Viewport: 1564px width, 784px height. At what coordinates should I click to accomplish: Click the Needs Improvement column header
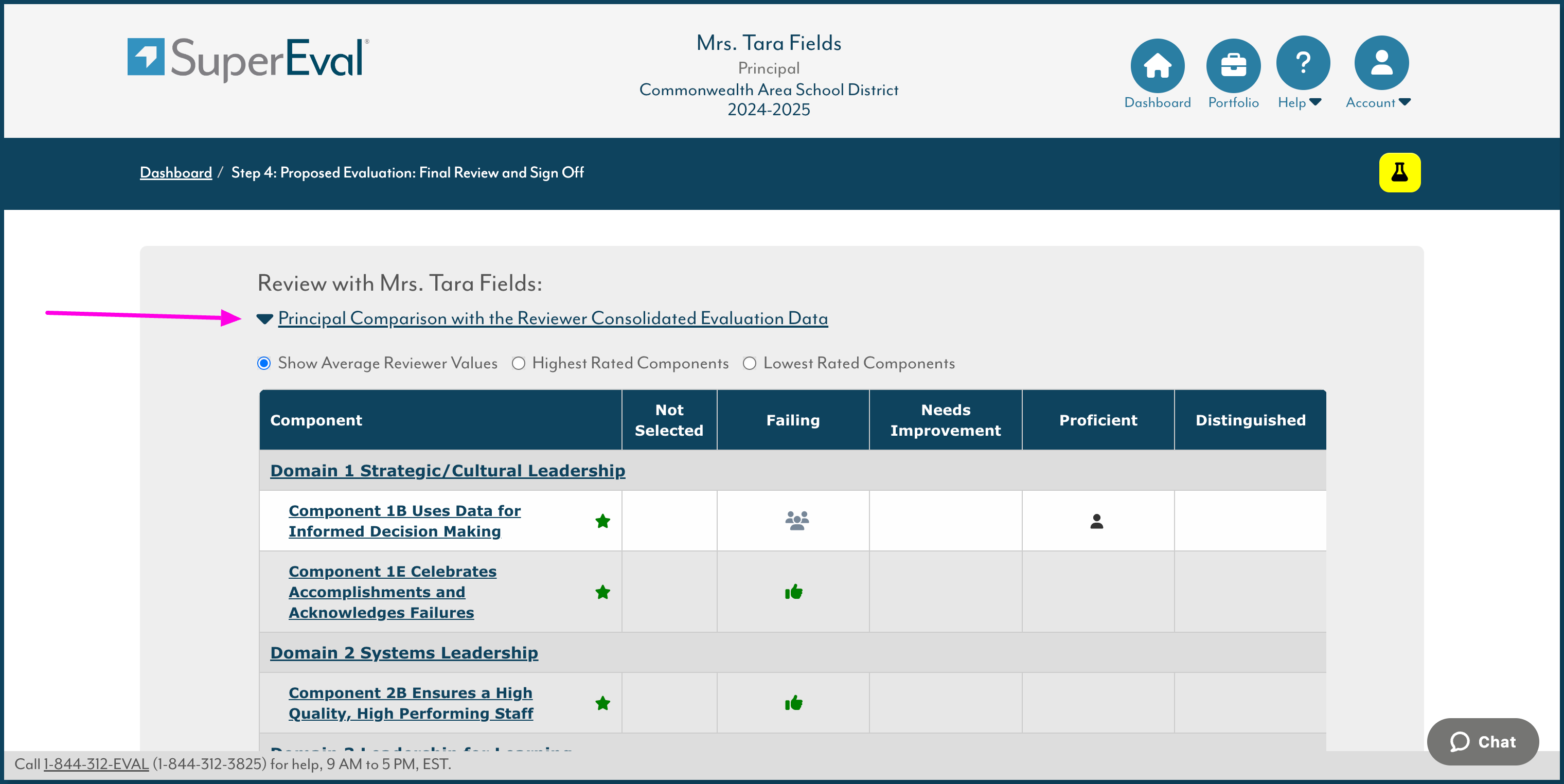(x=945, y=420)
